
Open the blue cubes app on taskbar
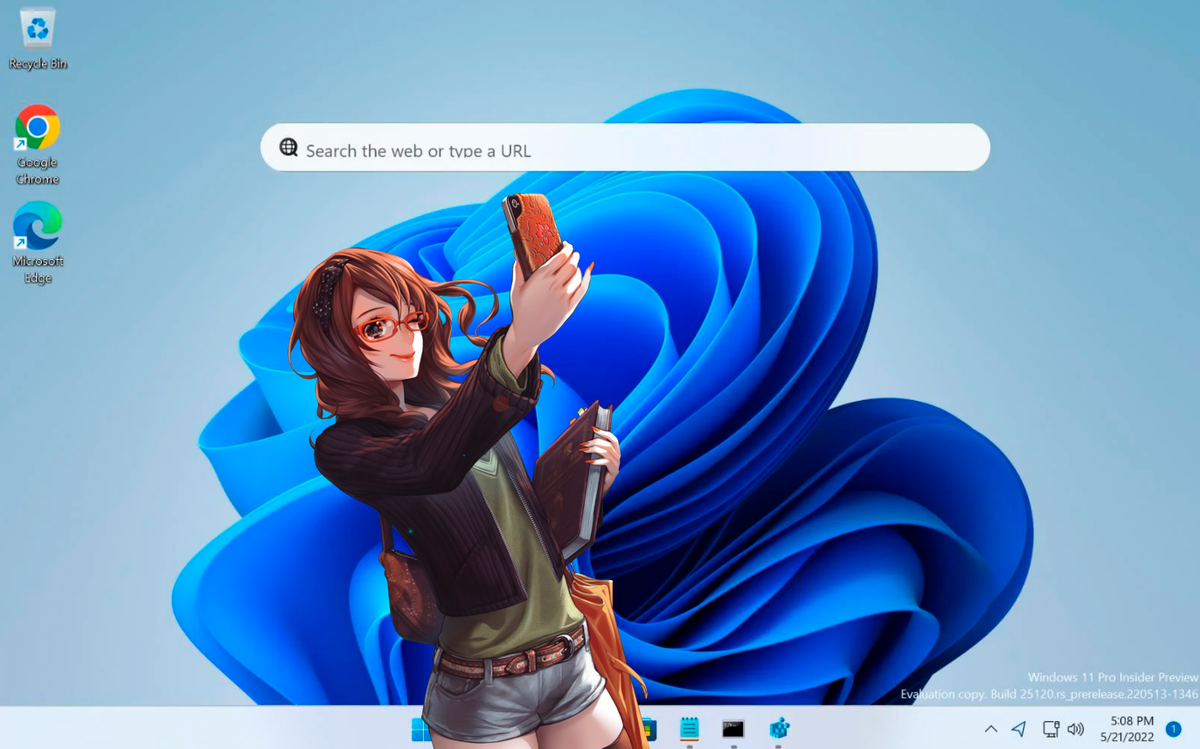coord(779,729)
